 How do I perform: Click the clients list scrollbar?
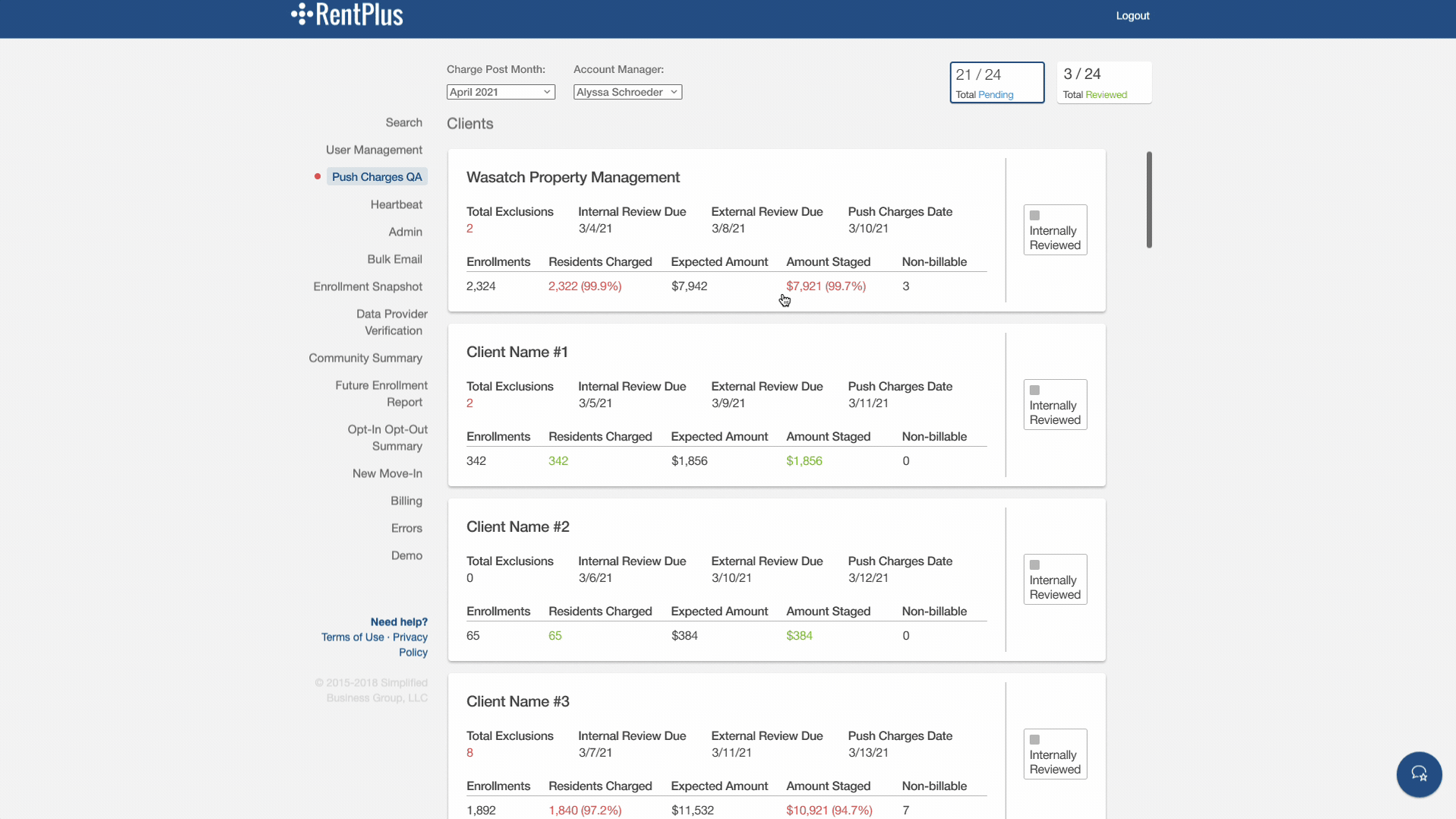1148,200
